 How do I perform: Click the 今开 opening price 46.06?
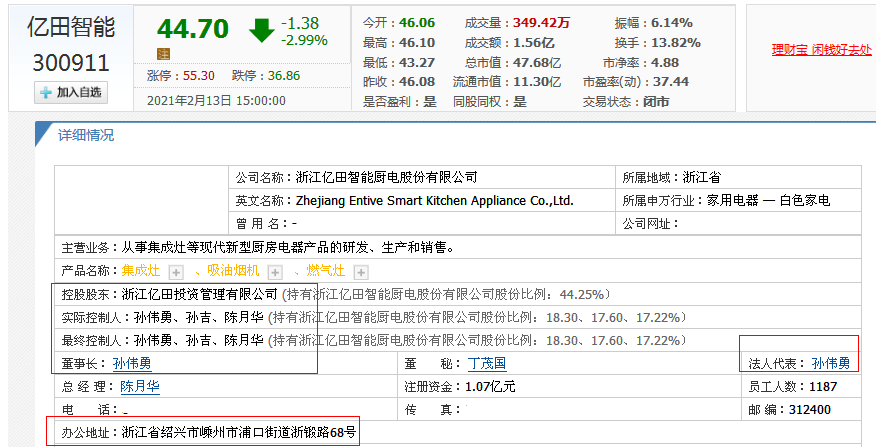tap(417, 23)
